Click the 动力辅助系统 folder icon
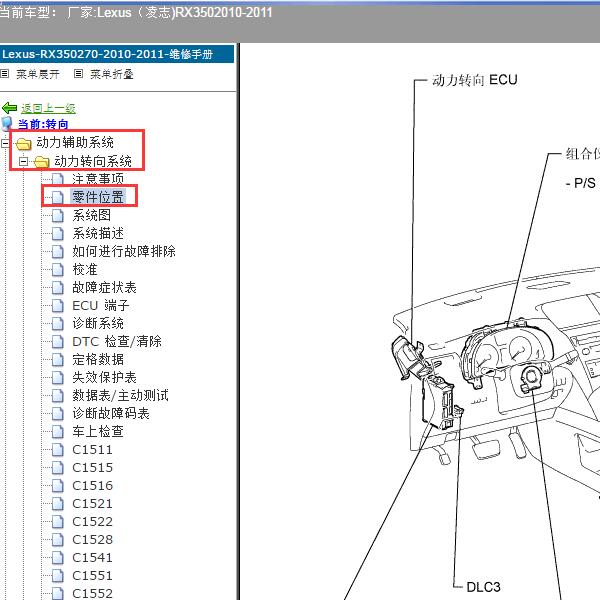This screenshot has height=600, width=600. [x=23, y=144]
